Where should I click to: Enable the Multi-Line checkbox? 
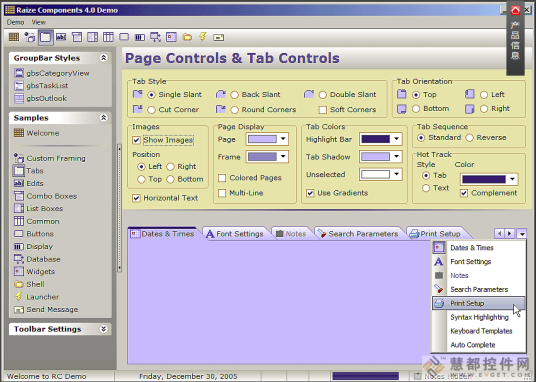[222, 193]
